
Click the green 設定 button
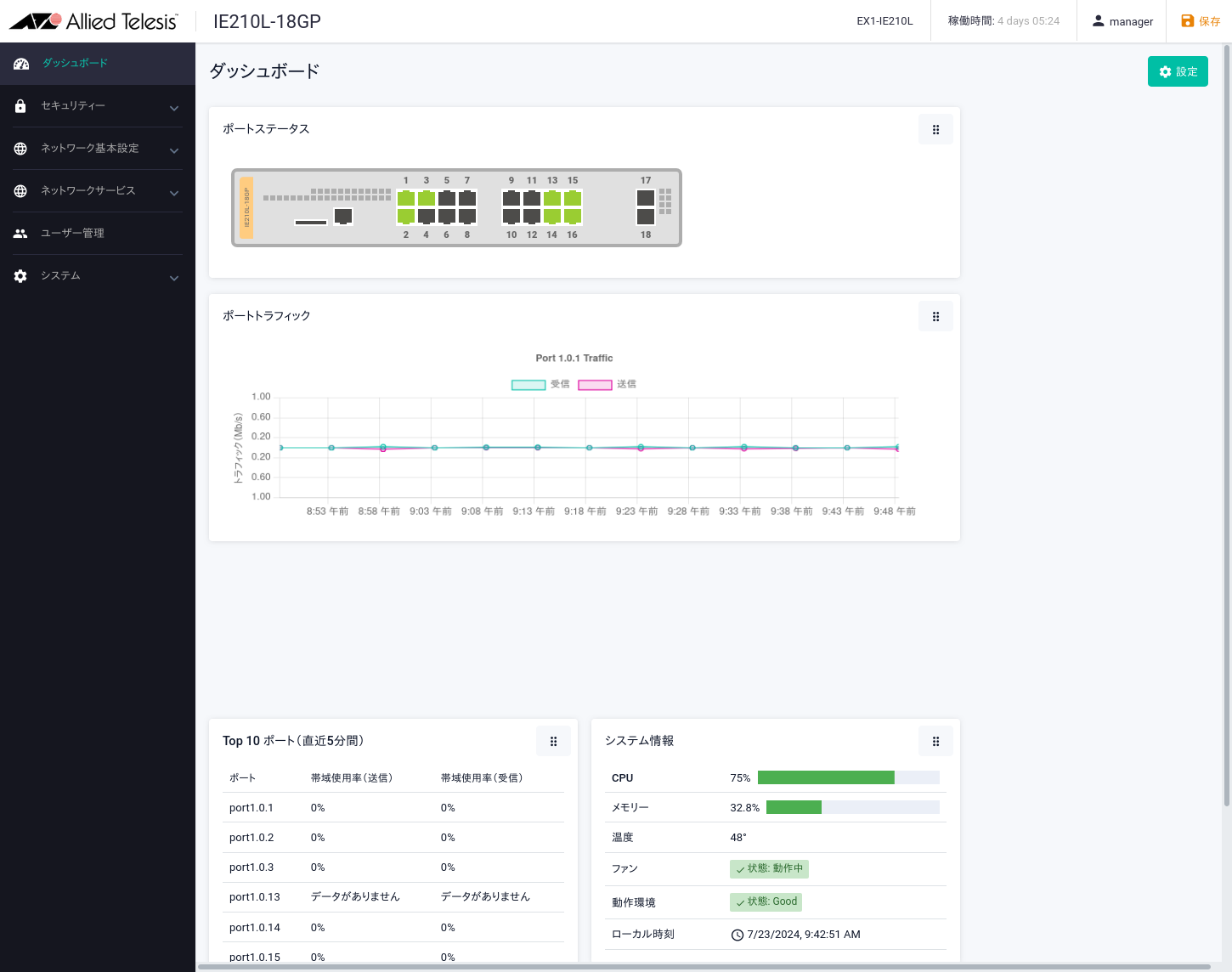(1178, 72)
